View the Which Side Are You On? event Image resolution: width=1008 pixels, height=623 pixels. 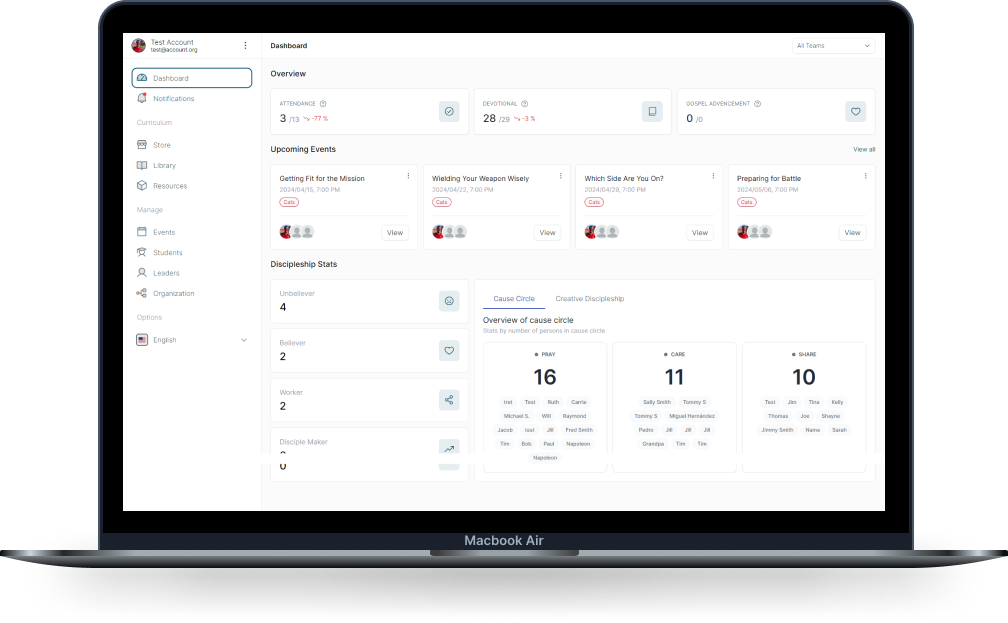tap(699, 233)
